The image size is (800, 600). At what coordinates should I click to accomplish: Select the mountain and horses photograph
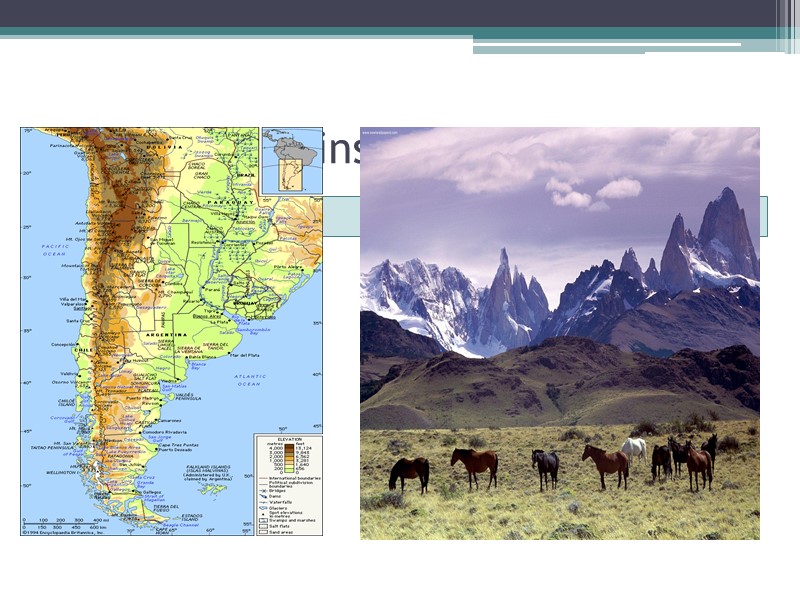point(560,333)
